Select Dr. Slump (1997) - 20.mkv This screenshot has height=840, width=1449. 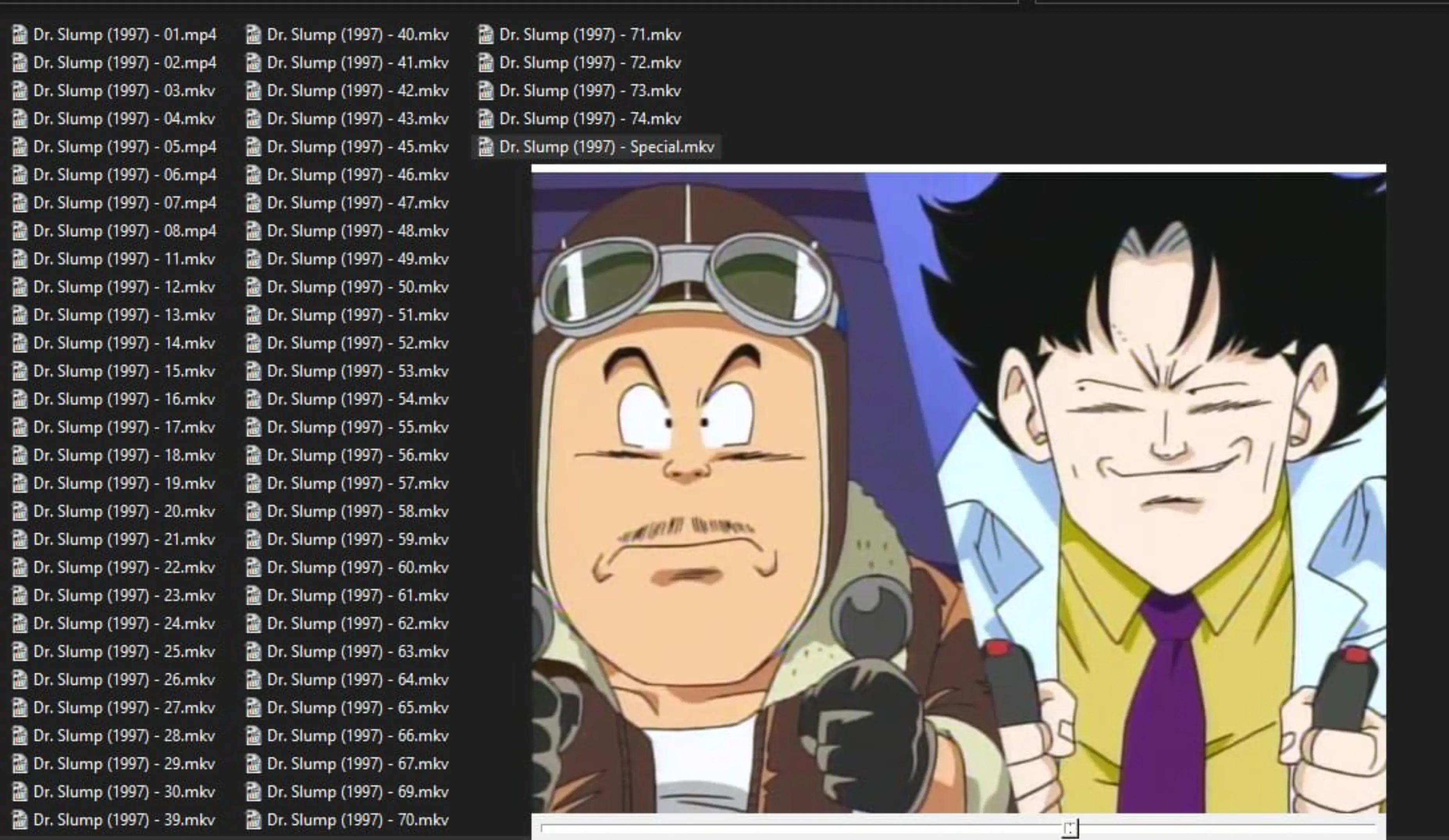pyautogui.click(x=114, y=511)
